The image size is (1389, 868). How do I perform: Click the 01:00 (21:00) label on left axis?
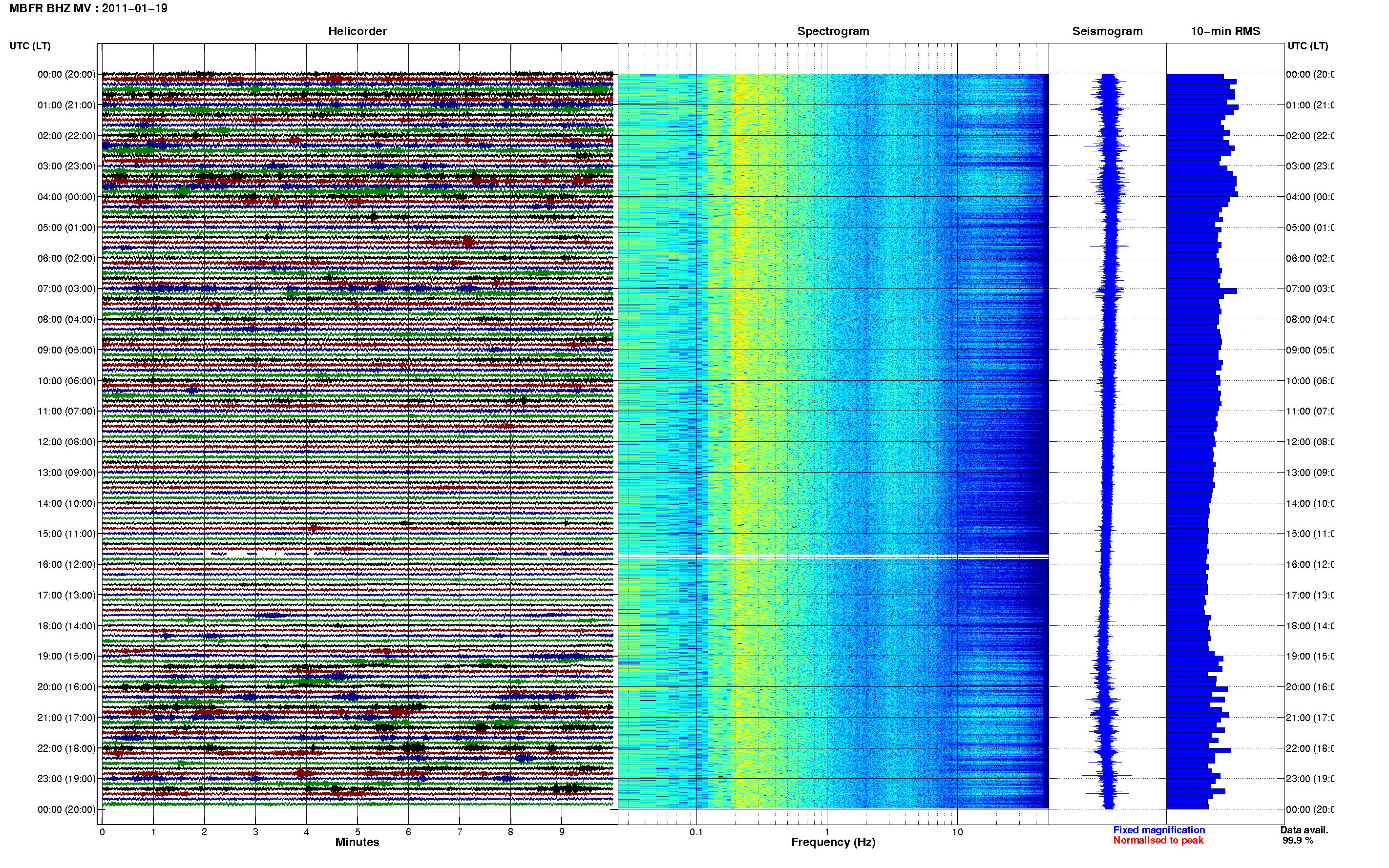point(66,105)
